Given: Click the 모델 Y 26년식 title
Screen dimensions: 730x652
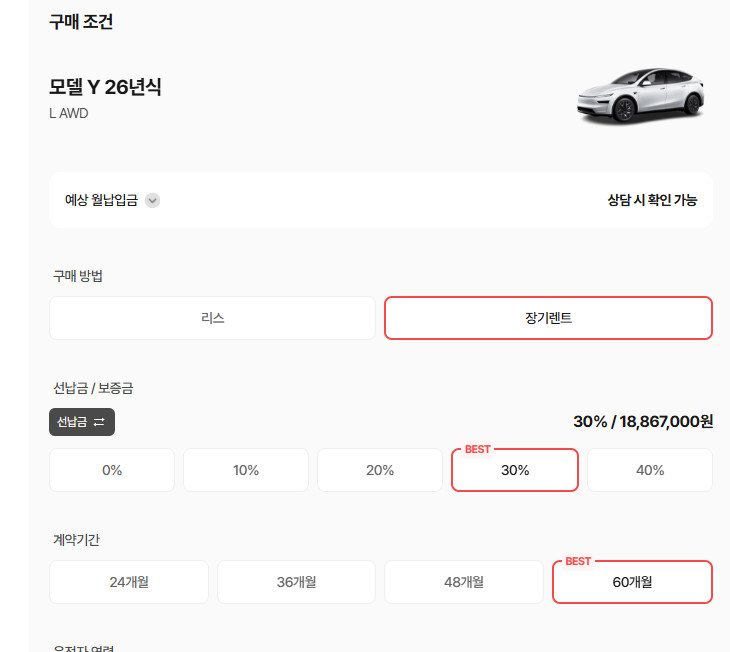Looking at the screenshot, I should point(105,87).
